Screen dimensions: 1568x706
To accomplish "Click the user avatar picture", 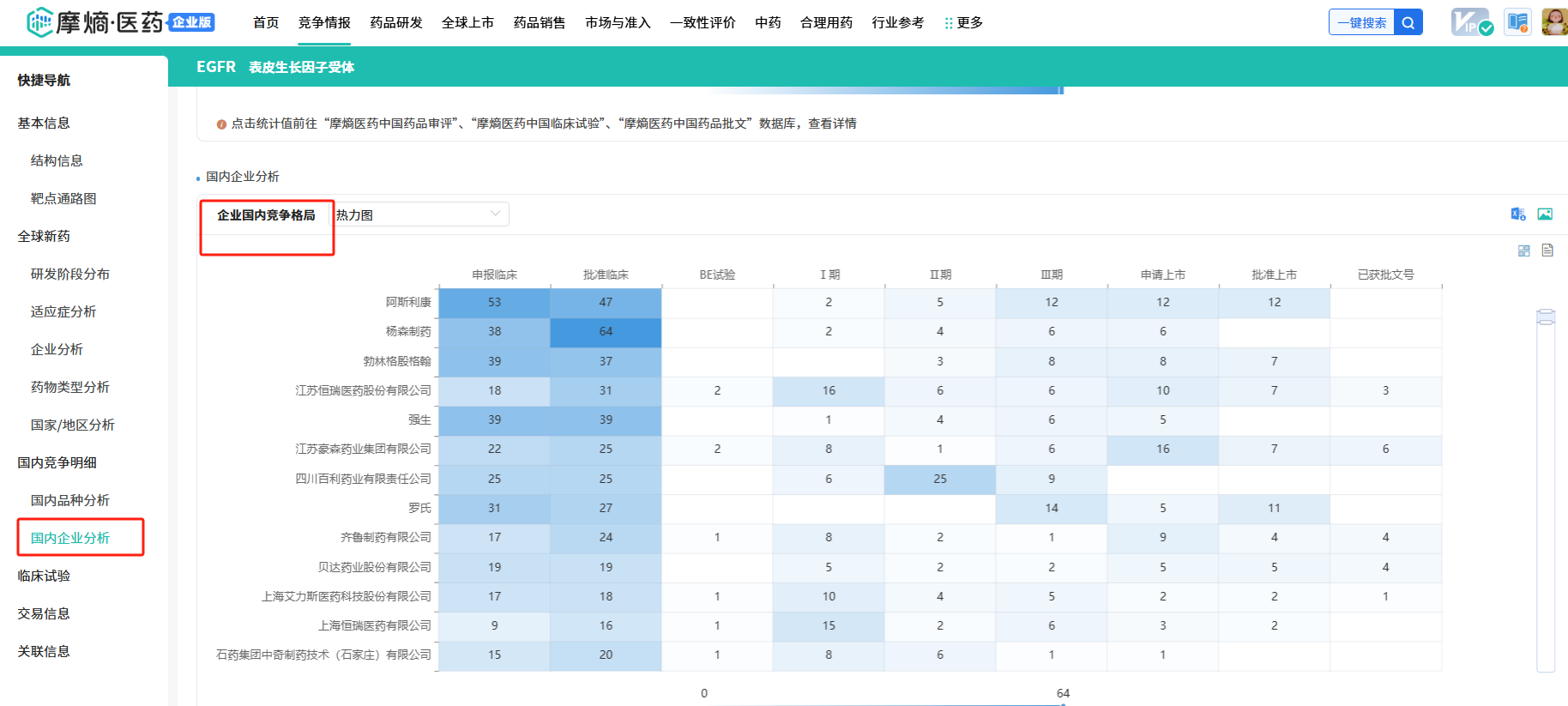I will [1553, 22].
